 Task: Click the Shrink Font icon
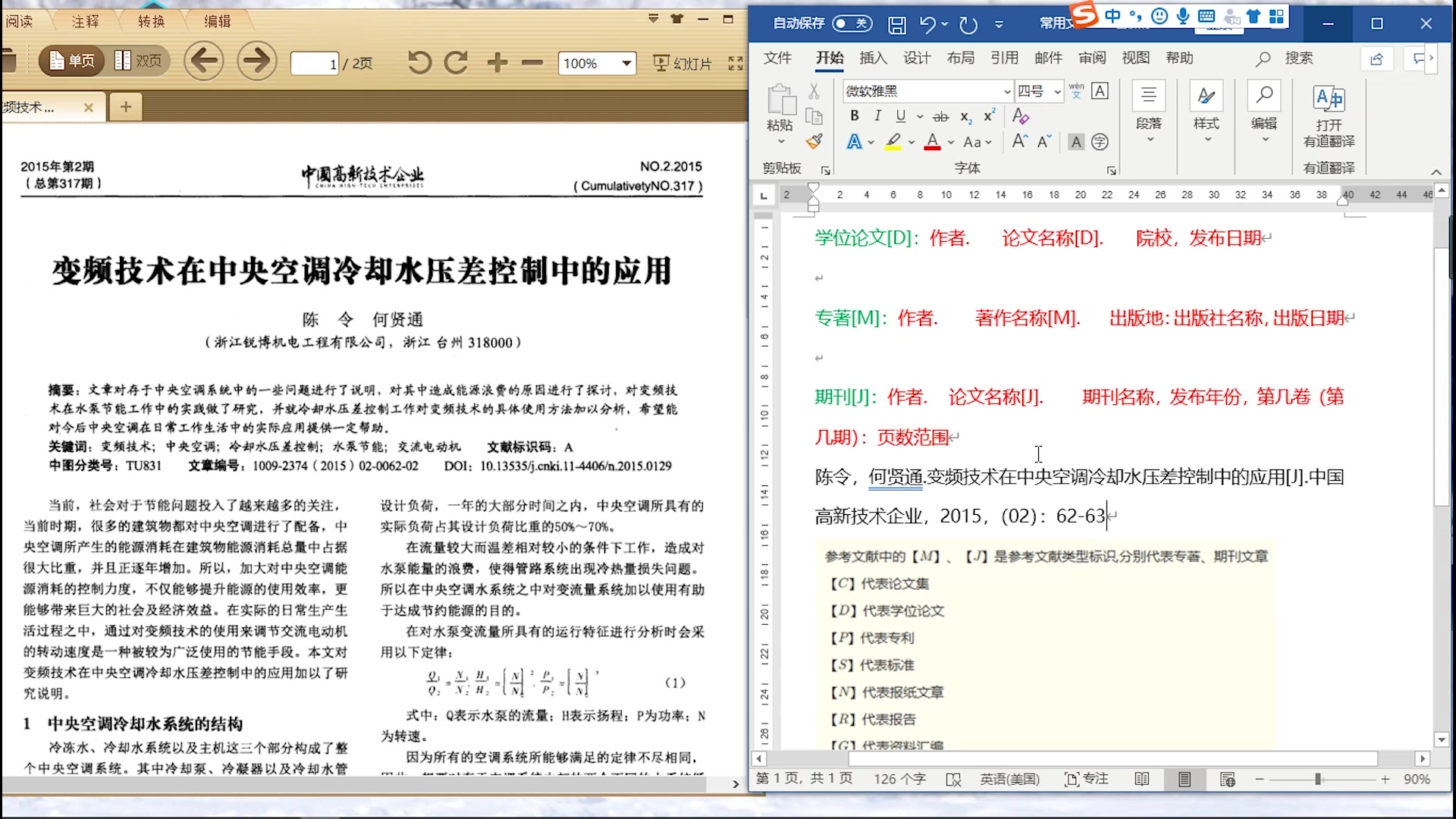pos(1043,141)
